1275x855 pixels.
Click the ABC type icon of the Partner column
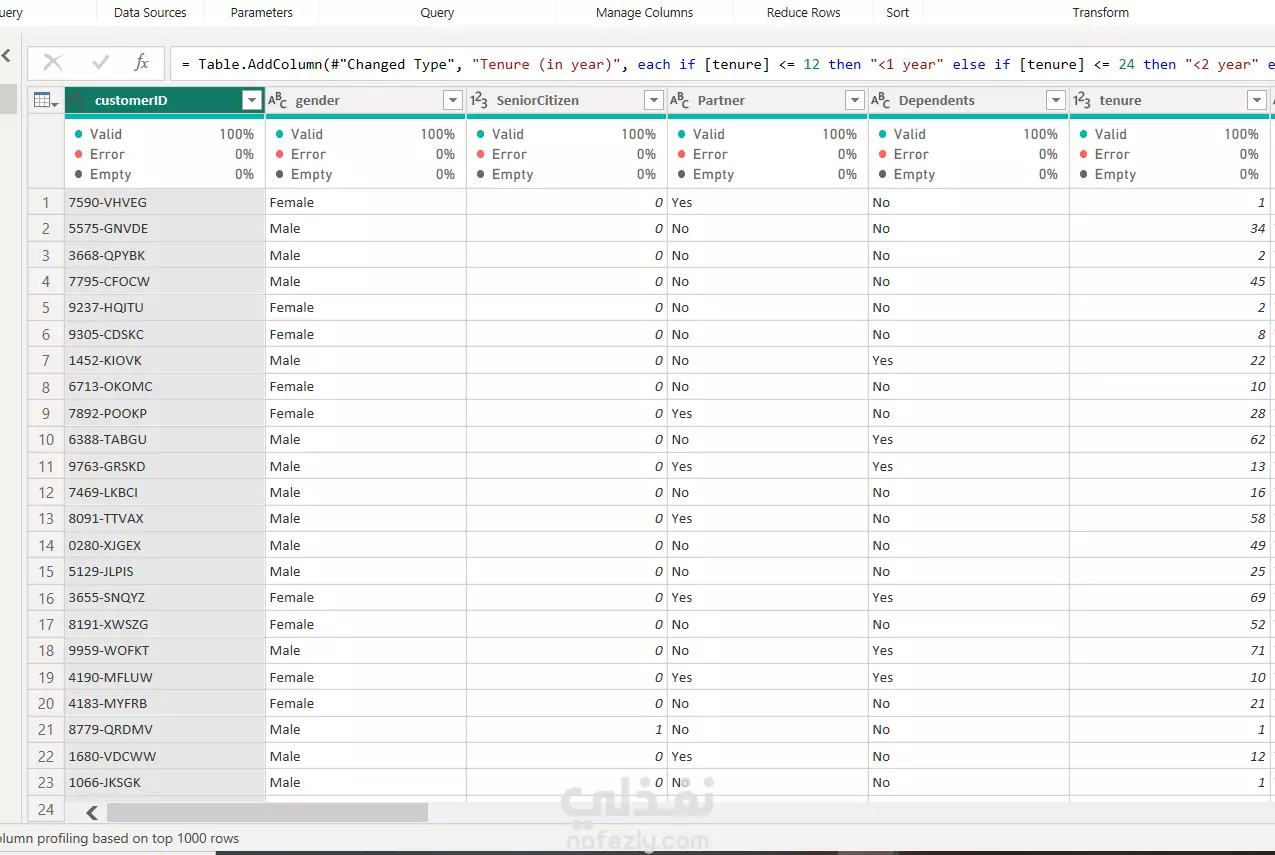680,100
